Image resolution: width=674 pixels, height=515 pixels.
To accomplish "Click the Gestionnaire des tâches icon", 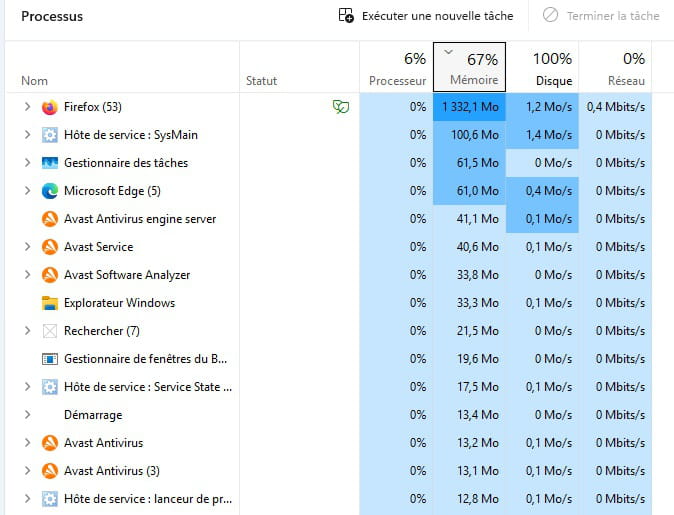I will [50, 163].
